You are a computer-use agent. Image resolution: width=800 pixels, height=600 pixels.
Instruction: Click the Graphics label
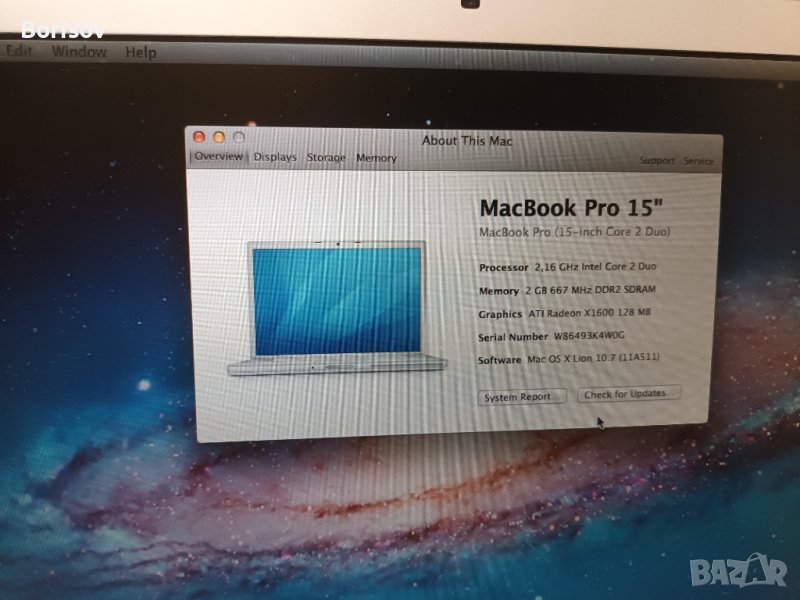pos(500,314)
